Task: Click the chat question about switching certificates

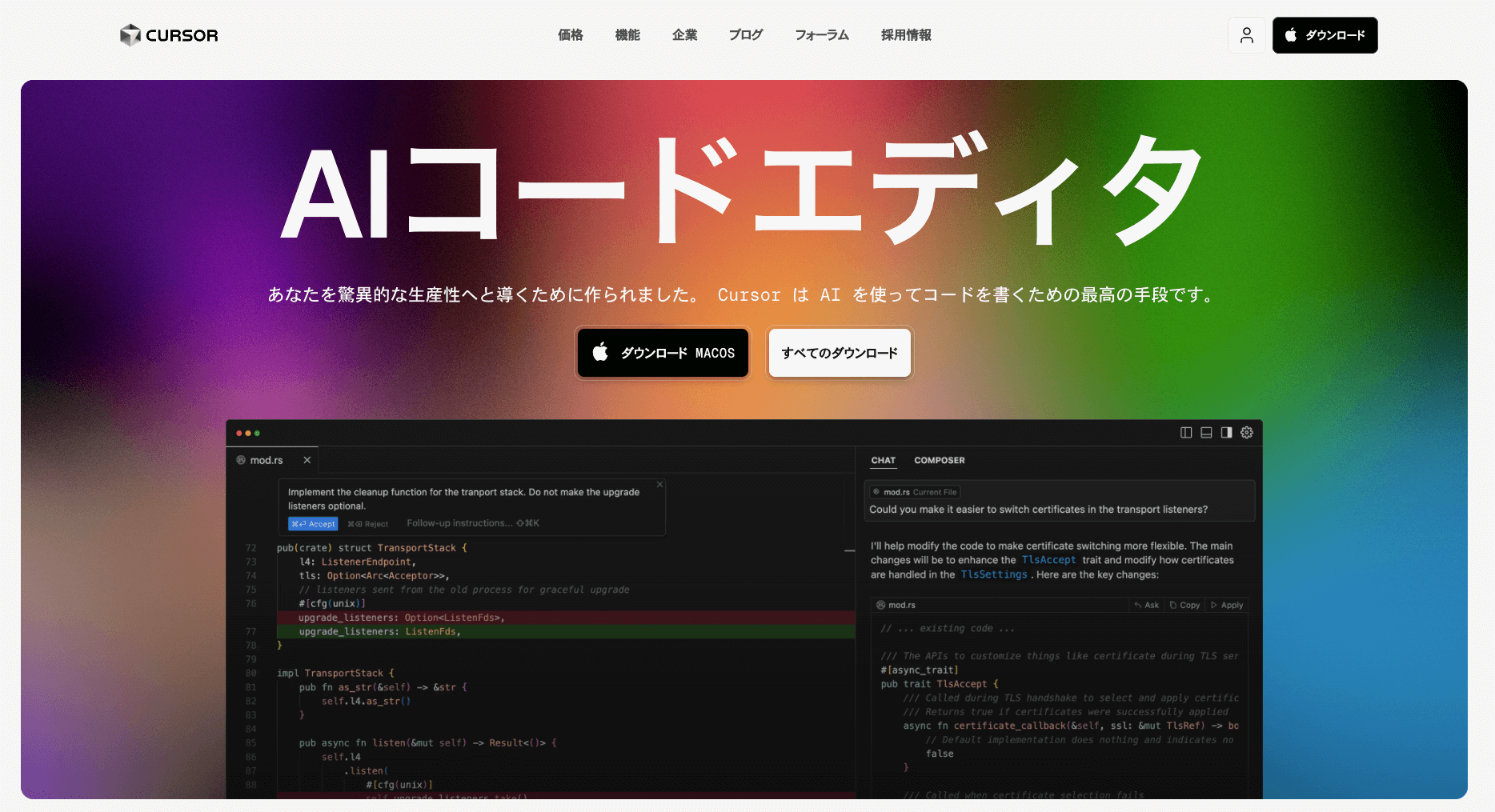Action: click(1038, 510)
